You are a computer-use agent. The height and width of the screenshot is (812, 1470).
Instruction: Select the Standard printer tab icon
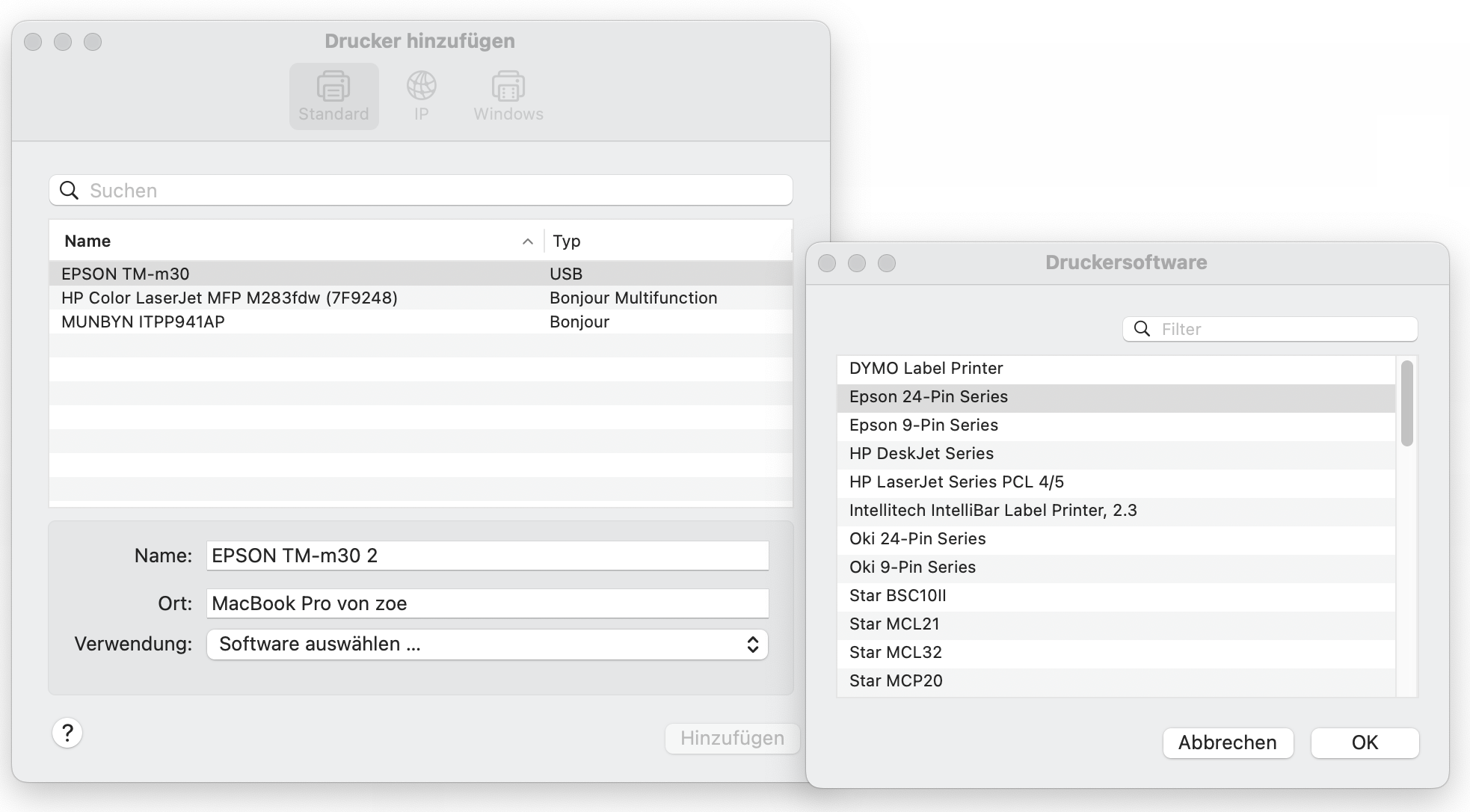[x=333, y=87]
